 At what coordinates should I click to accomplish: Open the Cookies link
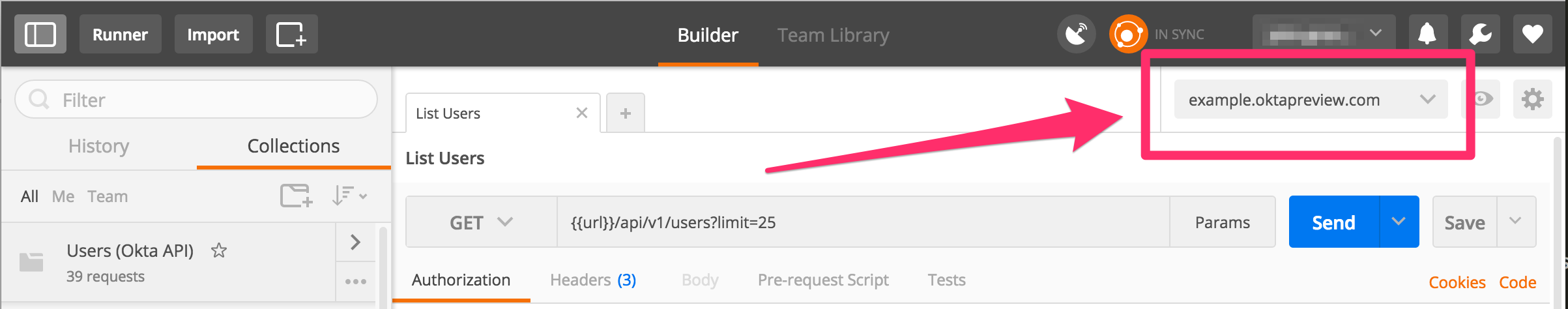click(1457, 282)
